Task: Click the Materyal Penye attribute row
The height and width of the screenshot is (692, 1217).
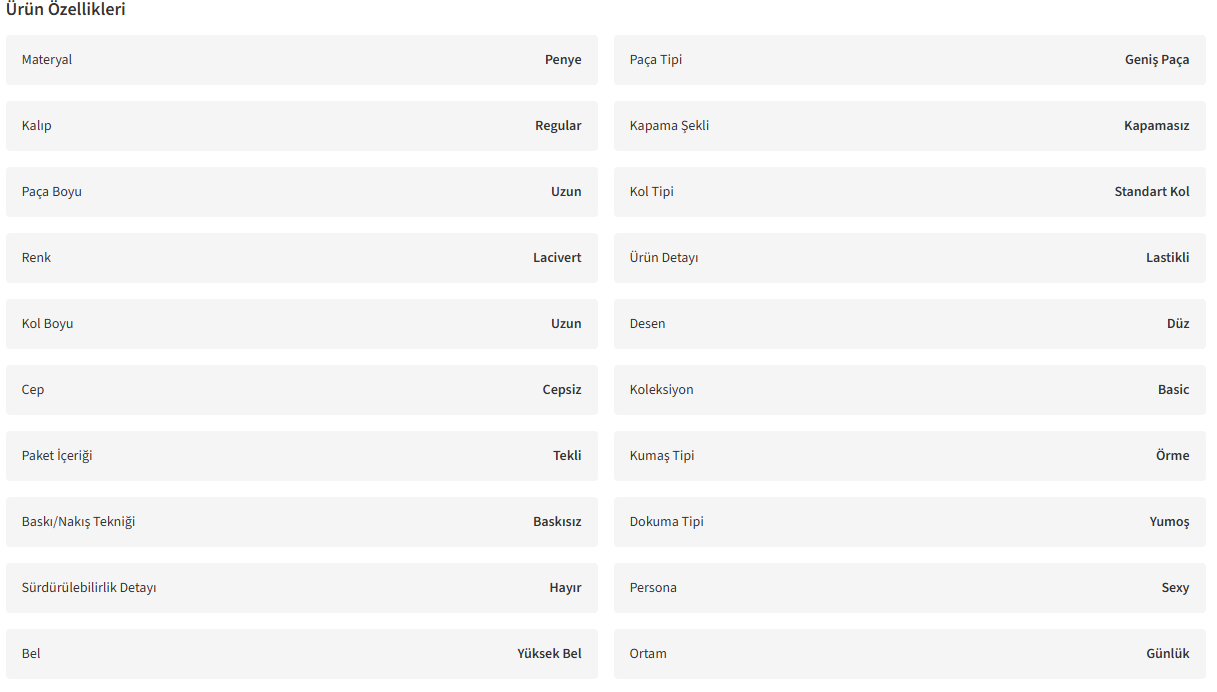Action: tap(302, 60)
